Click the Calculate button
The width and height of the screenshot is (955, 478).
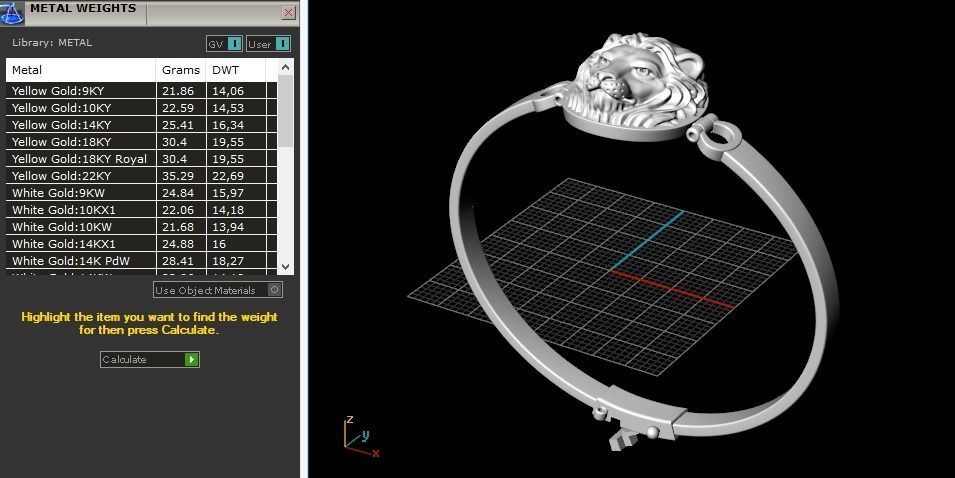click(150, 359)
